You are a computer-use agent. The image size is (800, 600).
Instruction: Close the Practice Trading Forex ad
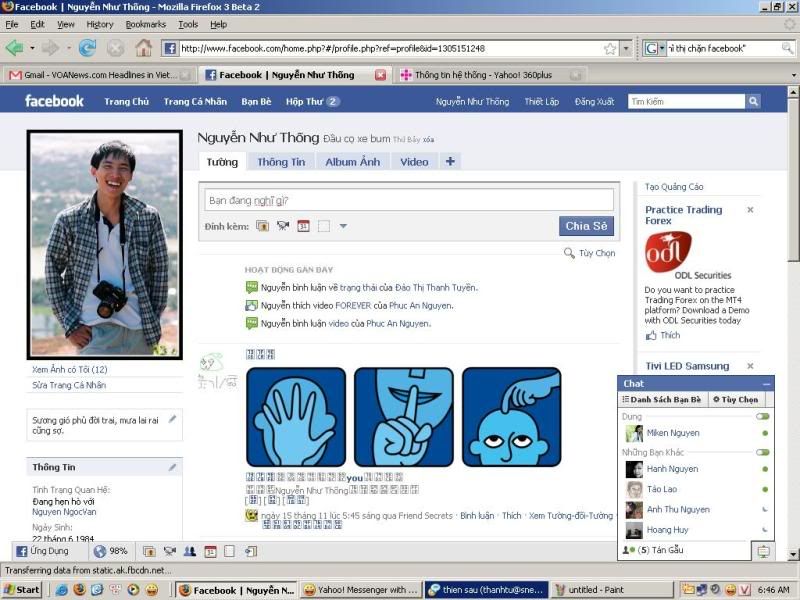tap(750, 210)
